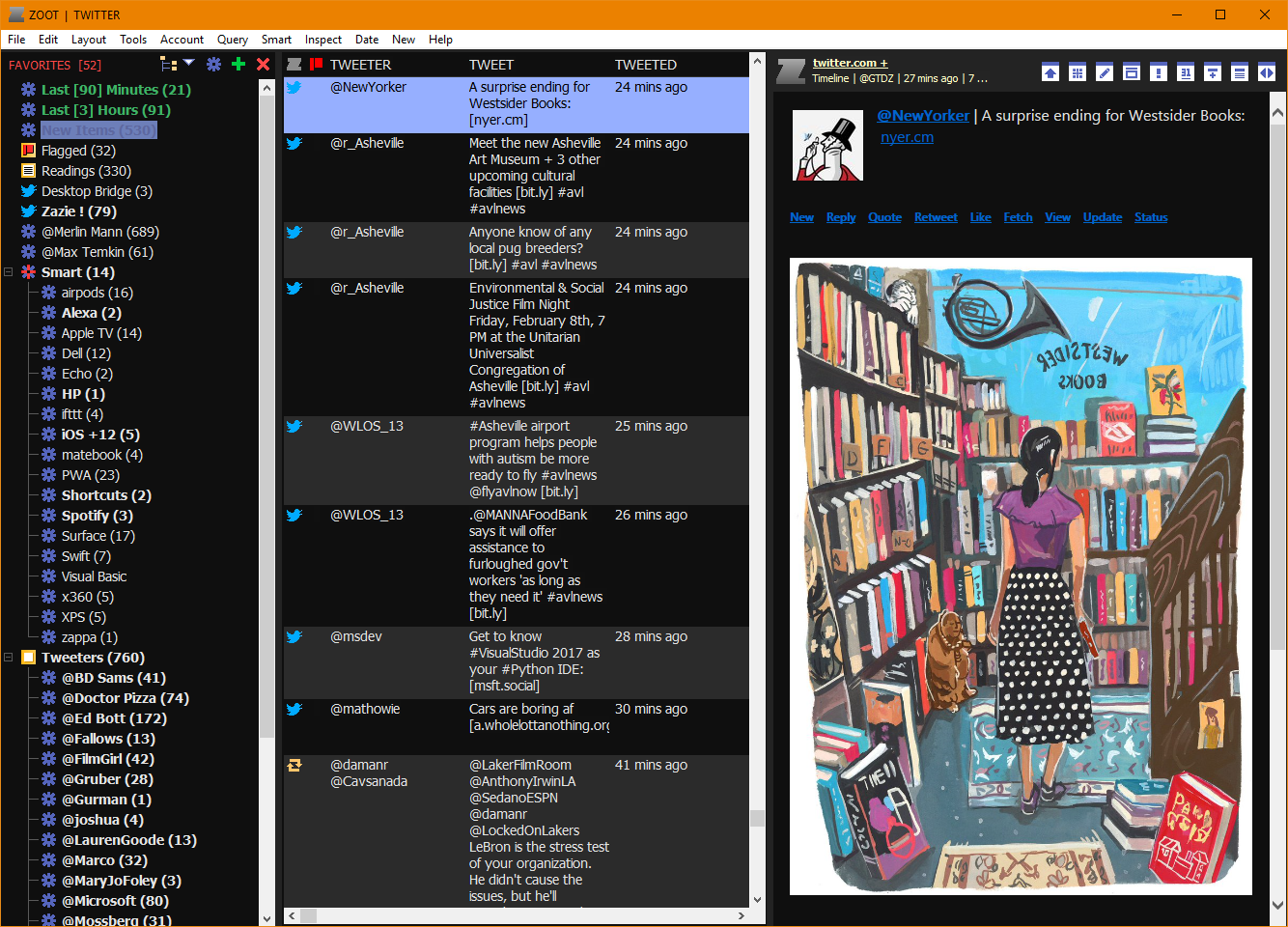The height and width of the screenshot is (927, 1288).
Task: Click the Retweet link
Action: click(936, 217)
